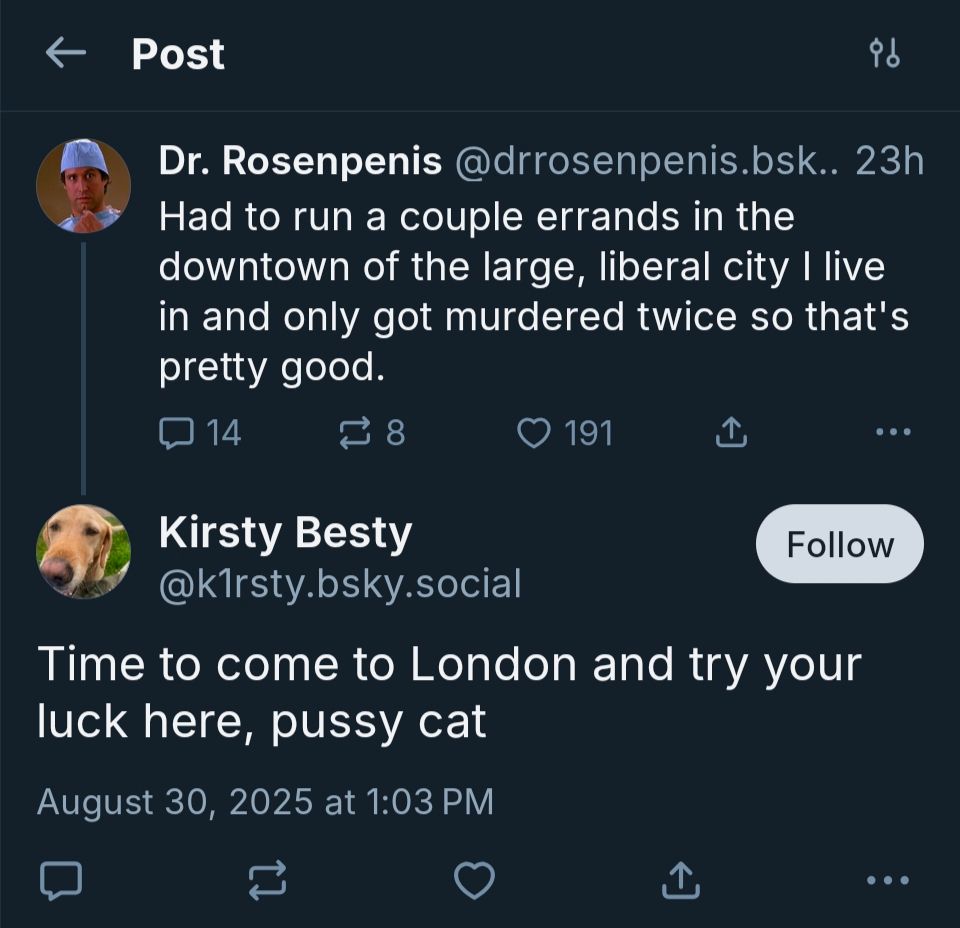Repost Kirsty Besty's reply
The image size is (960, 928).
[265, 880]
